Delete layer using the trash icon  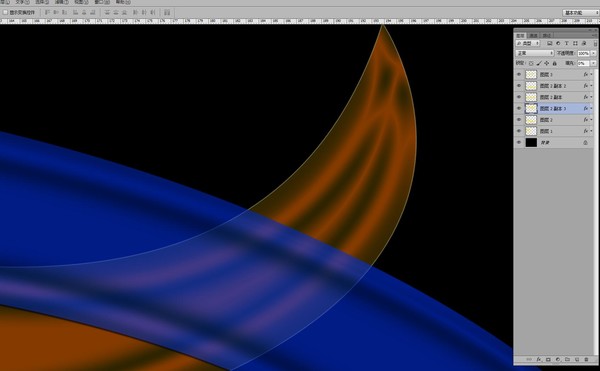click(x=586, y=360)
